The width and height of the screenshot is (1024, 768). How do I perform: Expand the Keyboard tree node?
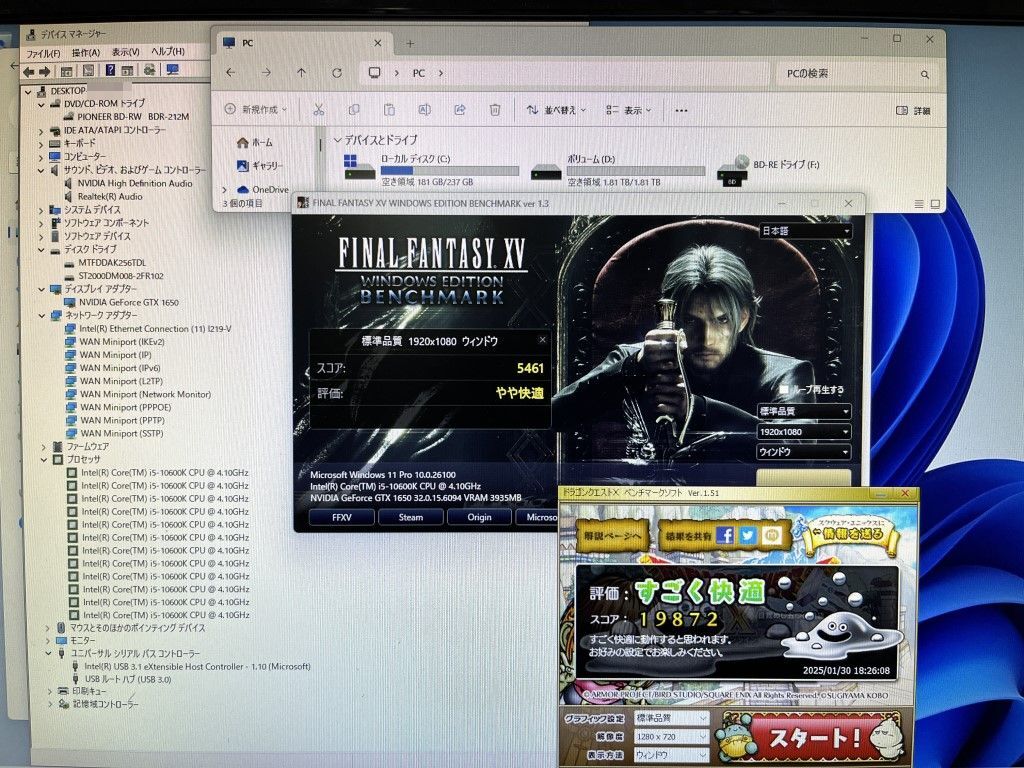point(41,143)
